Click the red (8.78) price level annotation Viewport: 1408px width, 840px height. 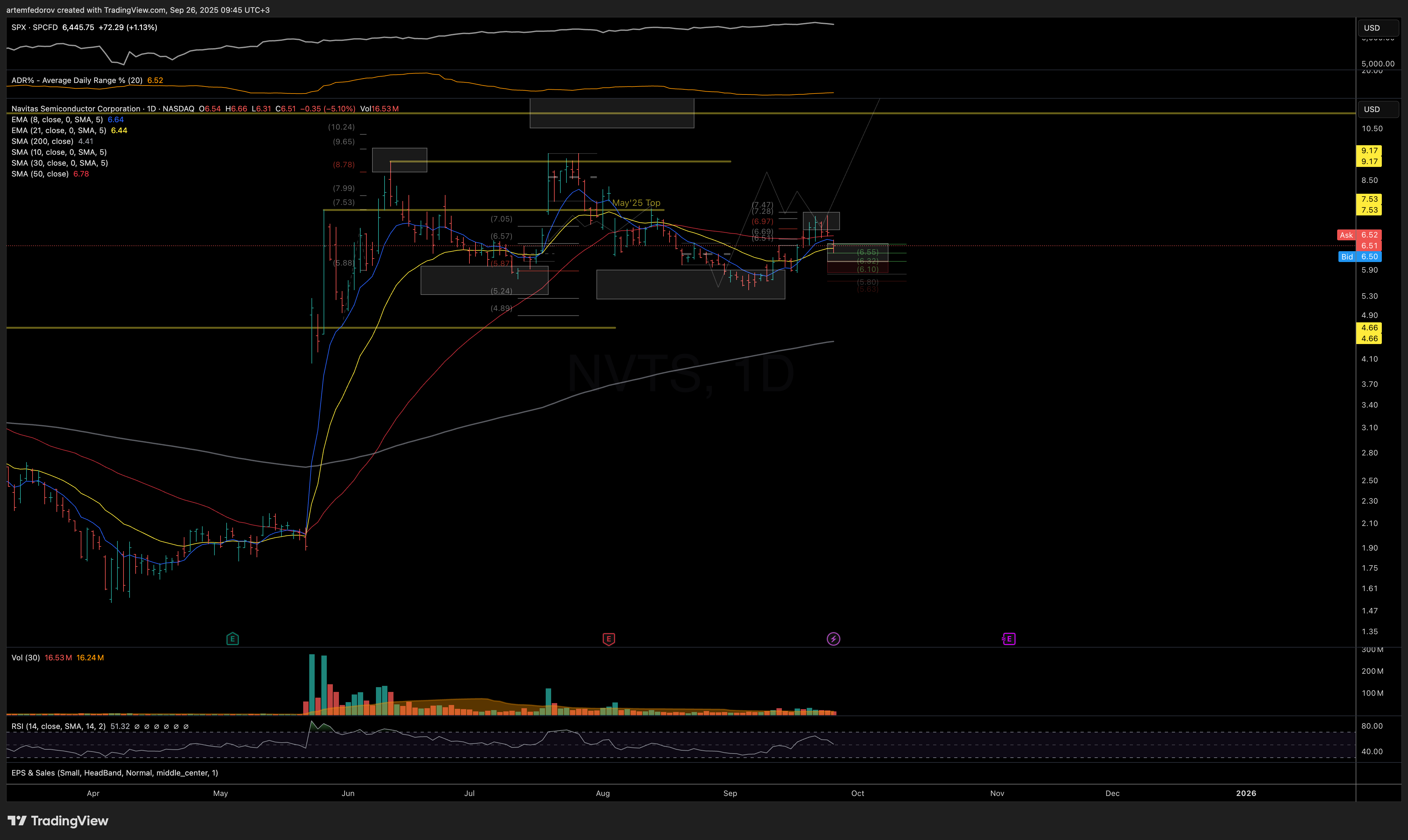[343, 165]
